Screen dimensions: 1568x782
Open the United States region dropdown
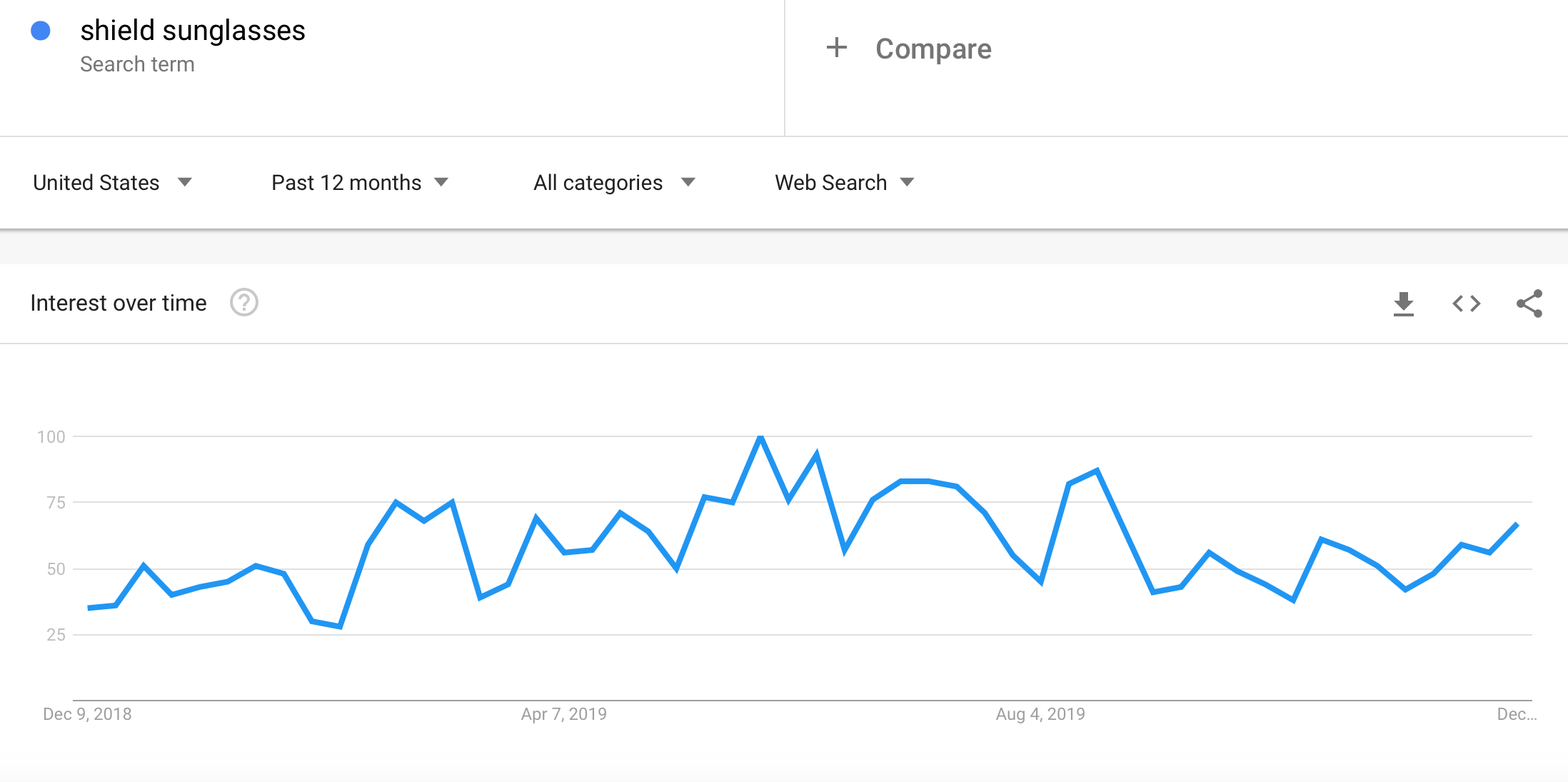(x=113, y=183)
